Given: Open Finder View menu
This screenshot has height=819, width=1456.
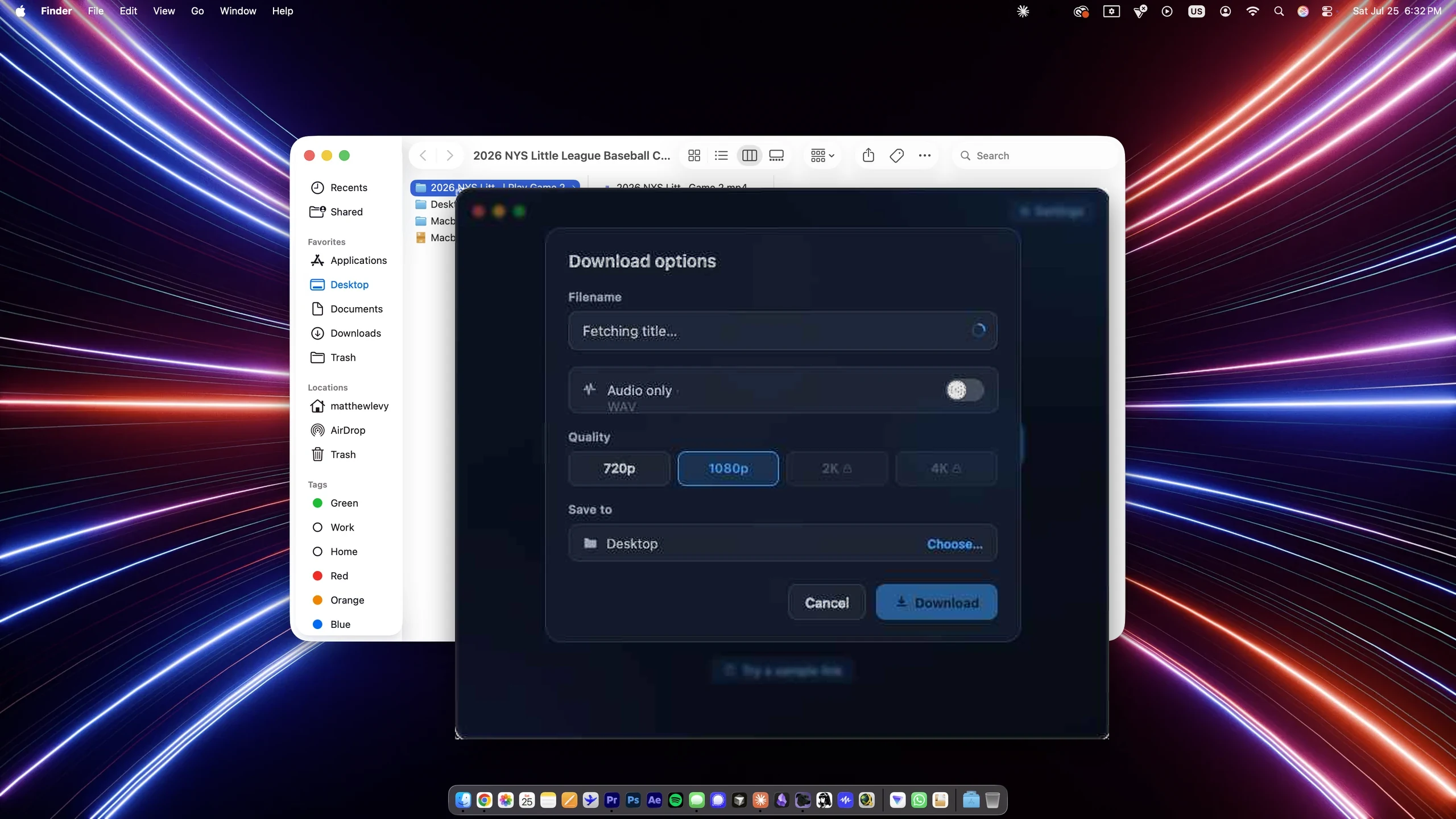Looking at the screenshot, I should pyautogui.click(x=164, y=11).
